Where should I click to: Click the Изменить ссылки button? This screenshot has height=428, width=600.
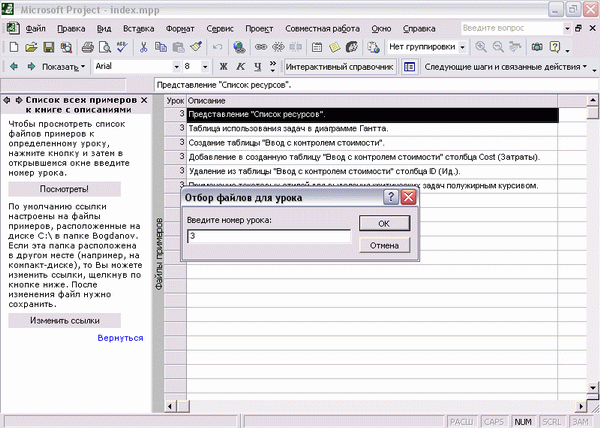click(64, 321)
